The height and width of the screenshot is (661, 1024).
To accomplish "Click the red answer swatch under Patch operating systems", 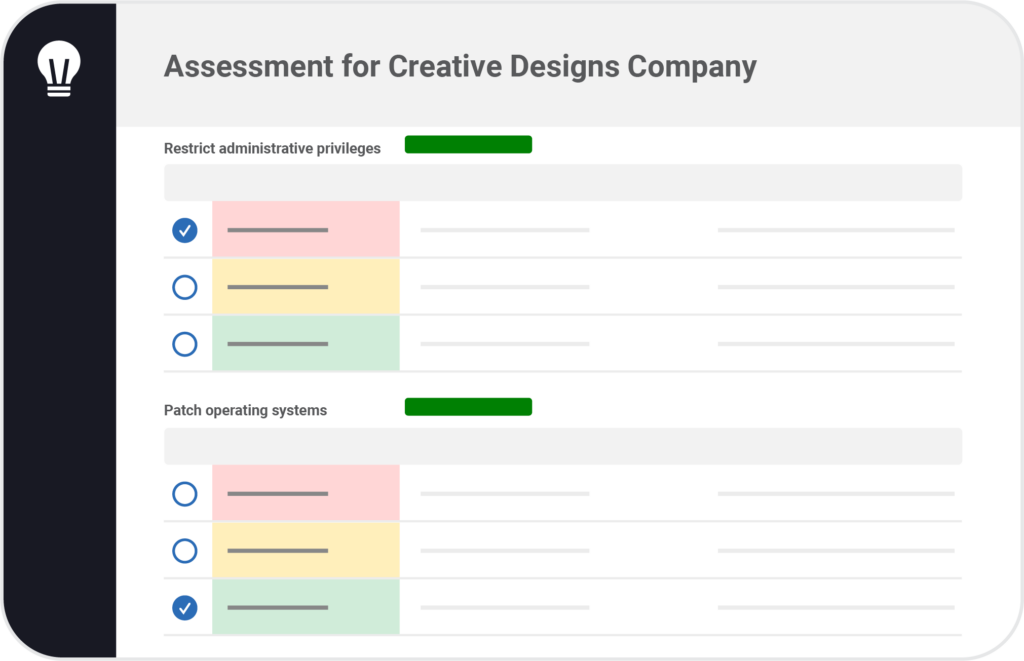I will click(x=305, y=493).
